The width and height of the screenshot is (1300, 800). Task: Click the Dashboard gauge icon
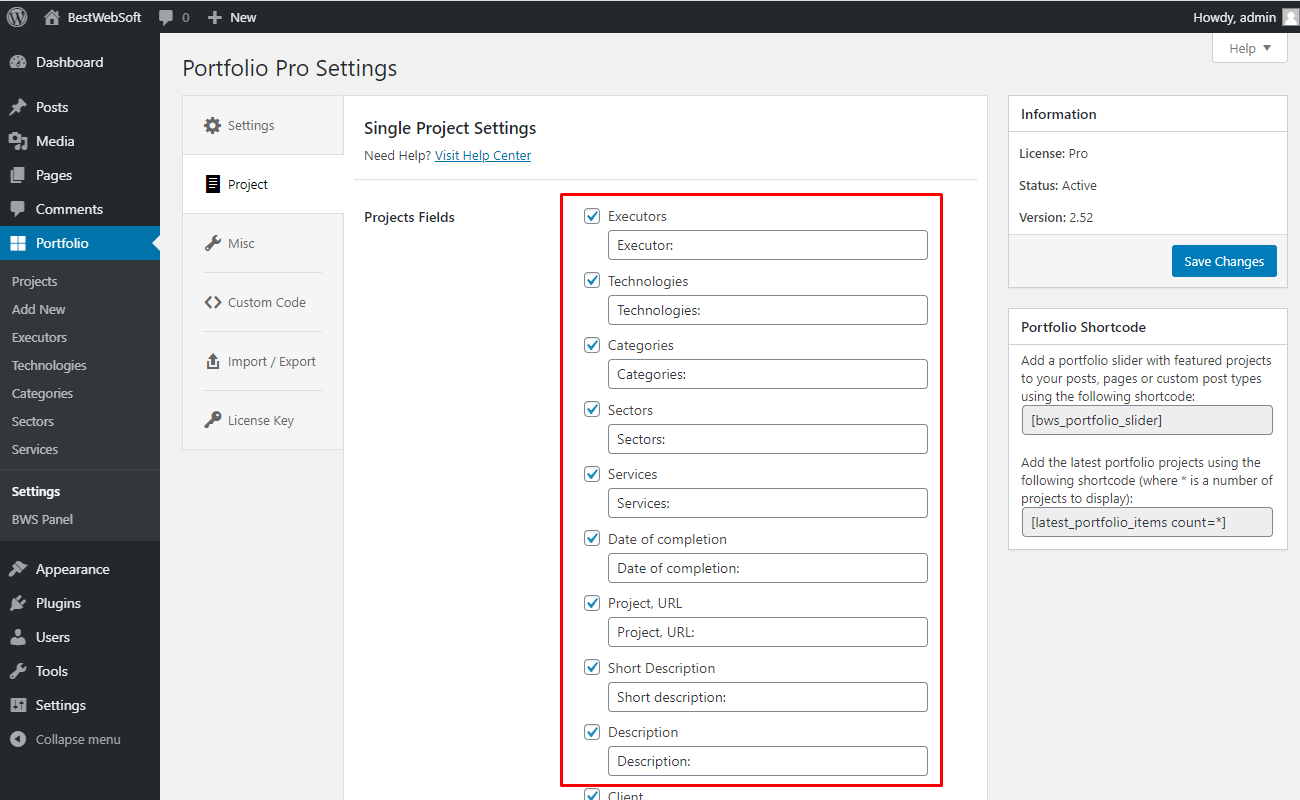click(x=18, y=62)
